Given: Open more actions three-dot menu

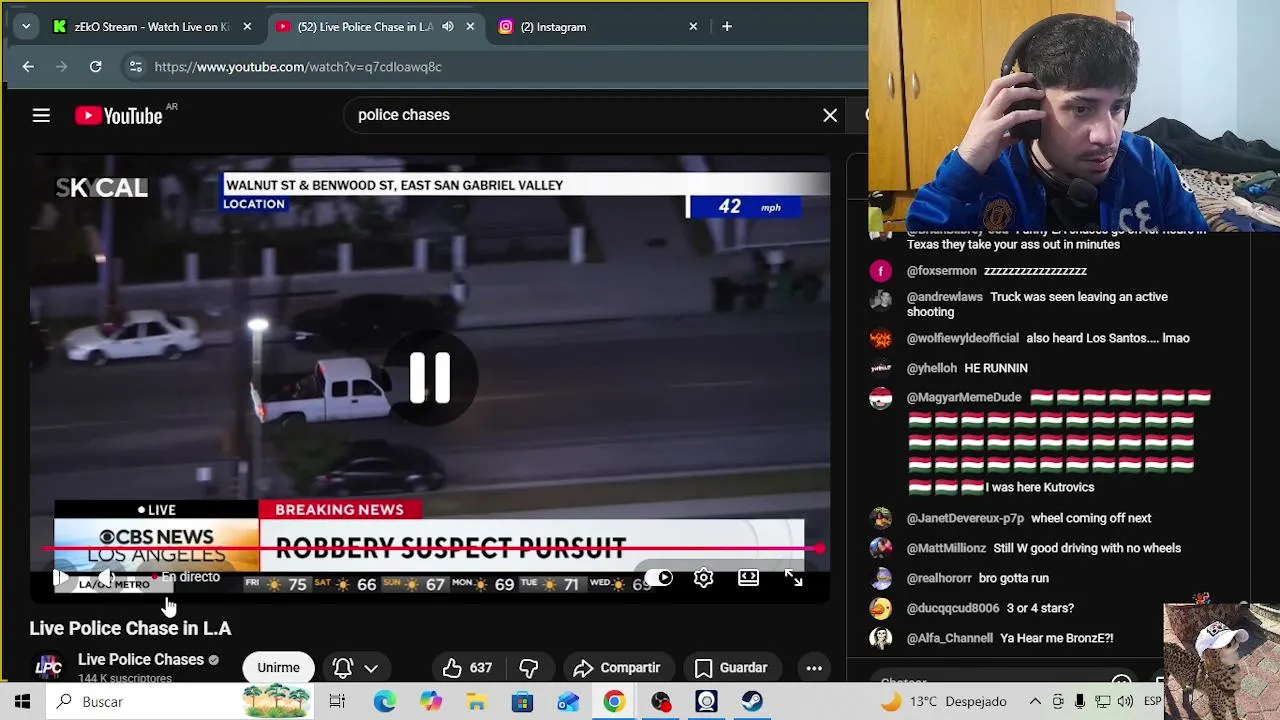Looking at the screenshot, I should [x=814, y=667].
